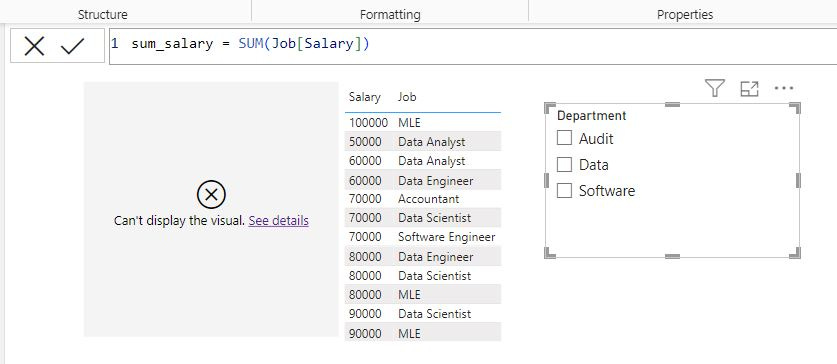Sort table by the Salary column header
This screenshot has height=364, width=837.
click(365, 97)
